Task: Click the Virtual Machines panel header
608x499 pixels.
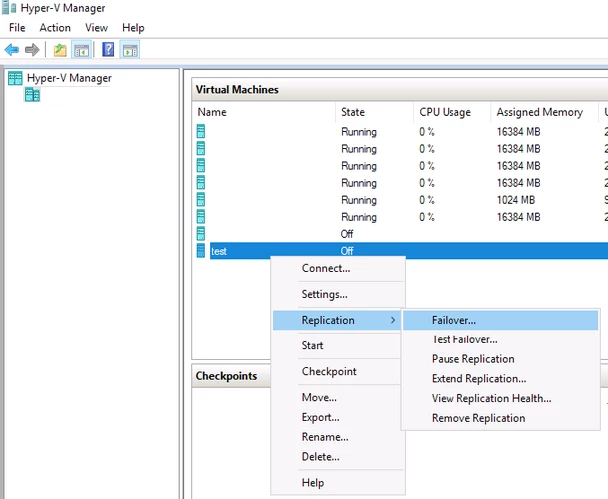Action: click(x=400, y=90)
